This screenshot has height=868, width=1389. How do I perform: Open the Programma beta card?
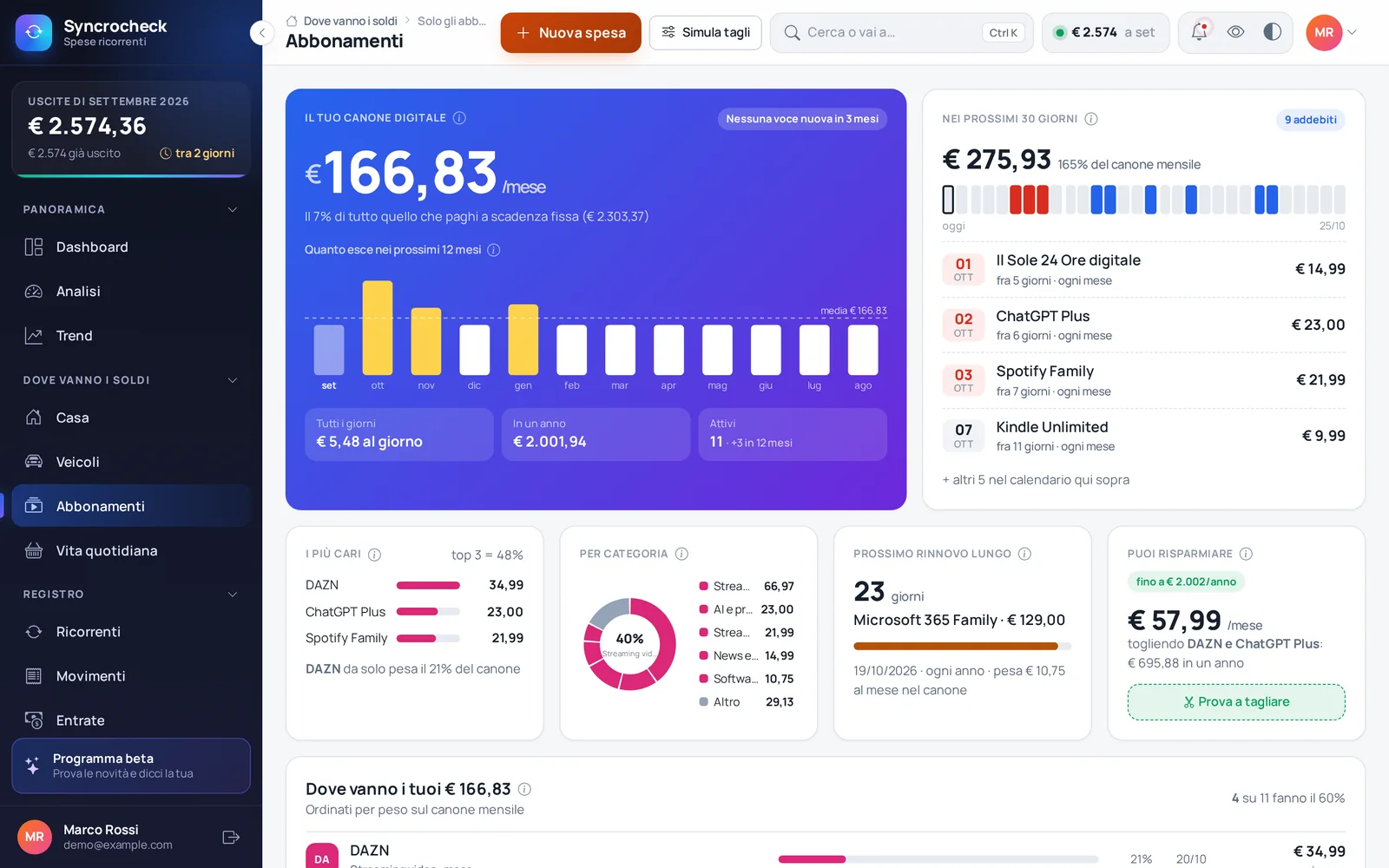pos(131,766)
